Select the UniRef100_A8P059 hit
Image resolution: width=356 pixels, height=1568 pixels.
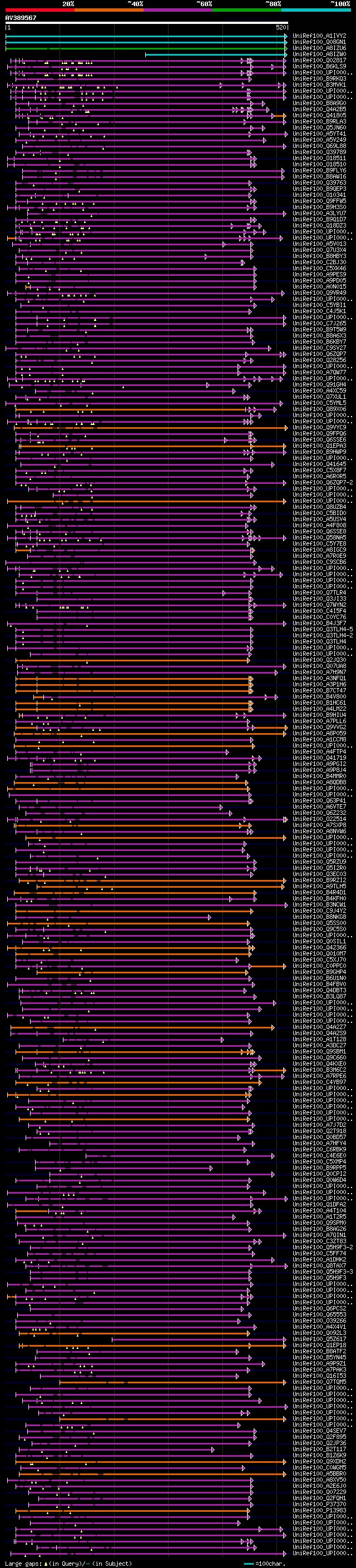click(x=319, y=734)
